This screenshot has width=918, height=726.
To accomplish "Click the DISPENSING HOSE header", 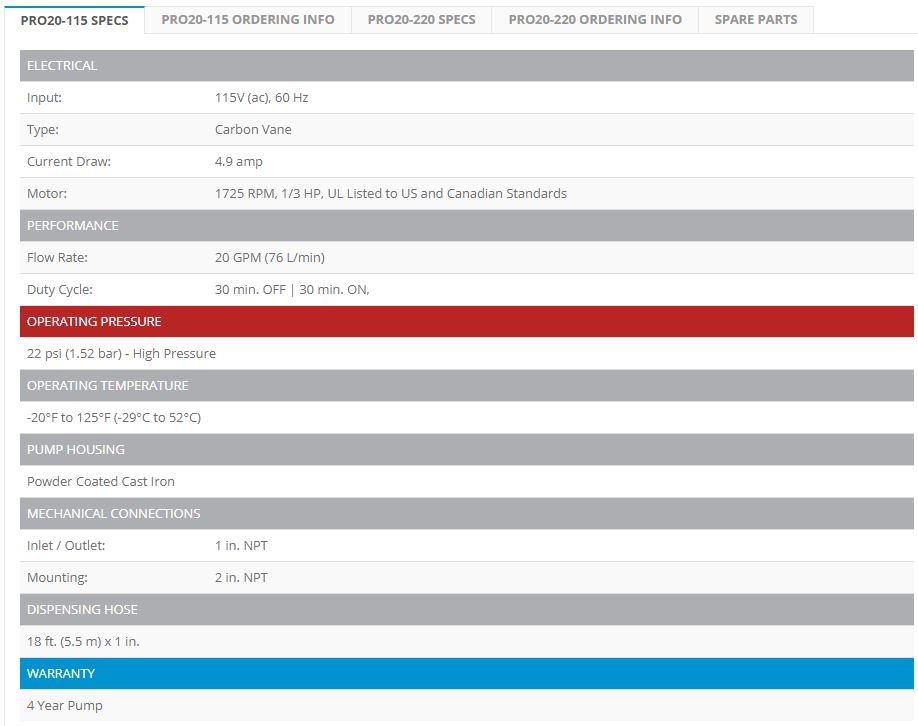I will coord(467,609).
